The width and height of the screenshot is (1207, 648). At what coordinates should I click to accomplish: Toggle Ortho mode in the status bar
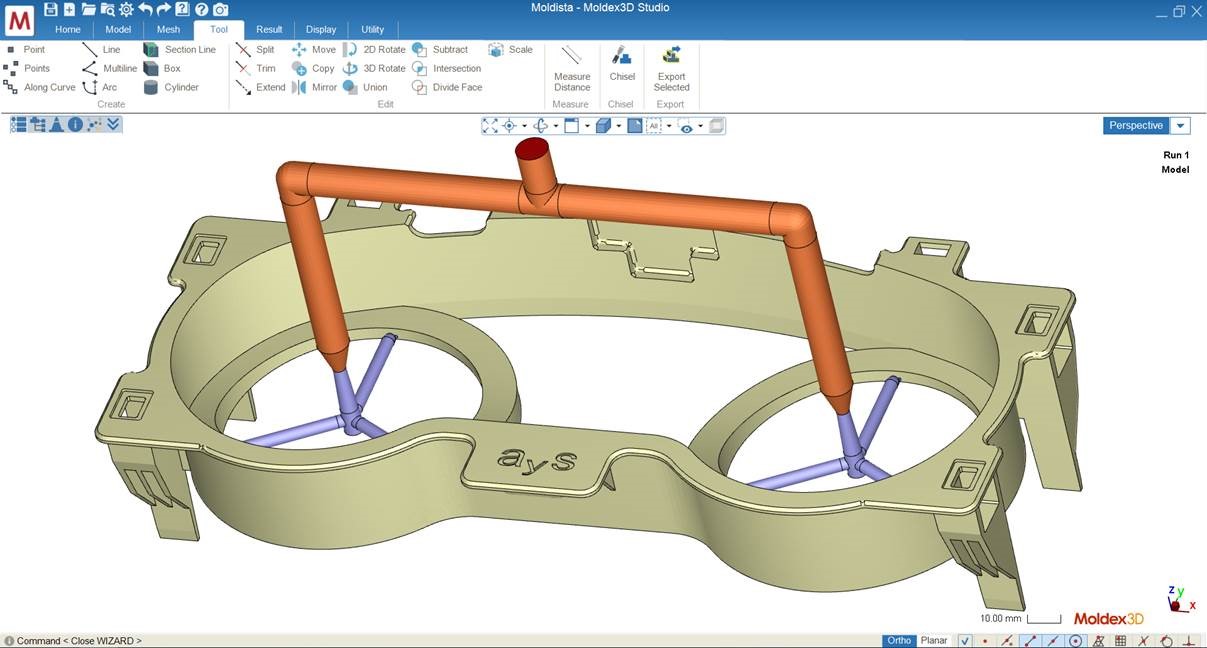(x=899, y=641)
